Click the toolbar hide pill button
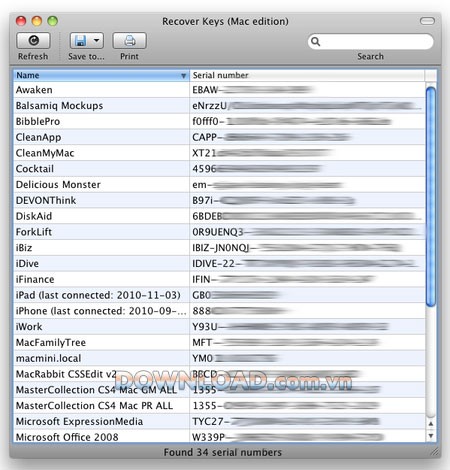Image resolution: width=450 pixels, height=470 pixels. (x=427, y=21)
